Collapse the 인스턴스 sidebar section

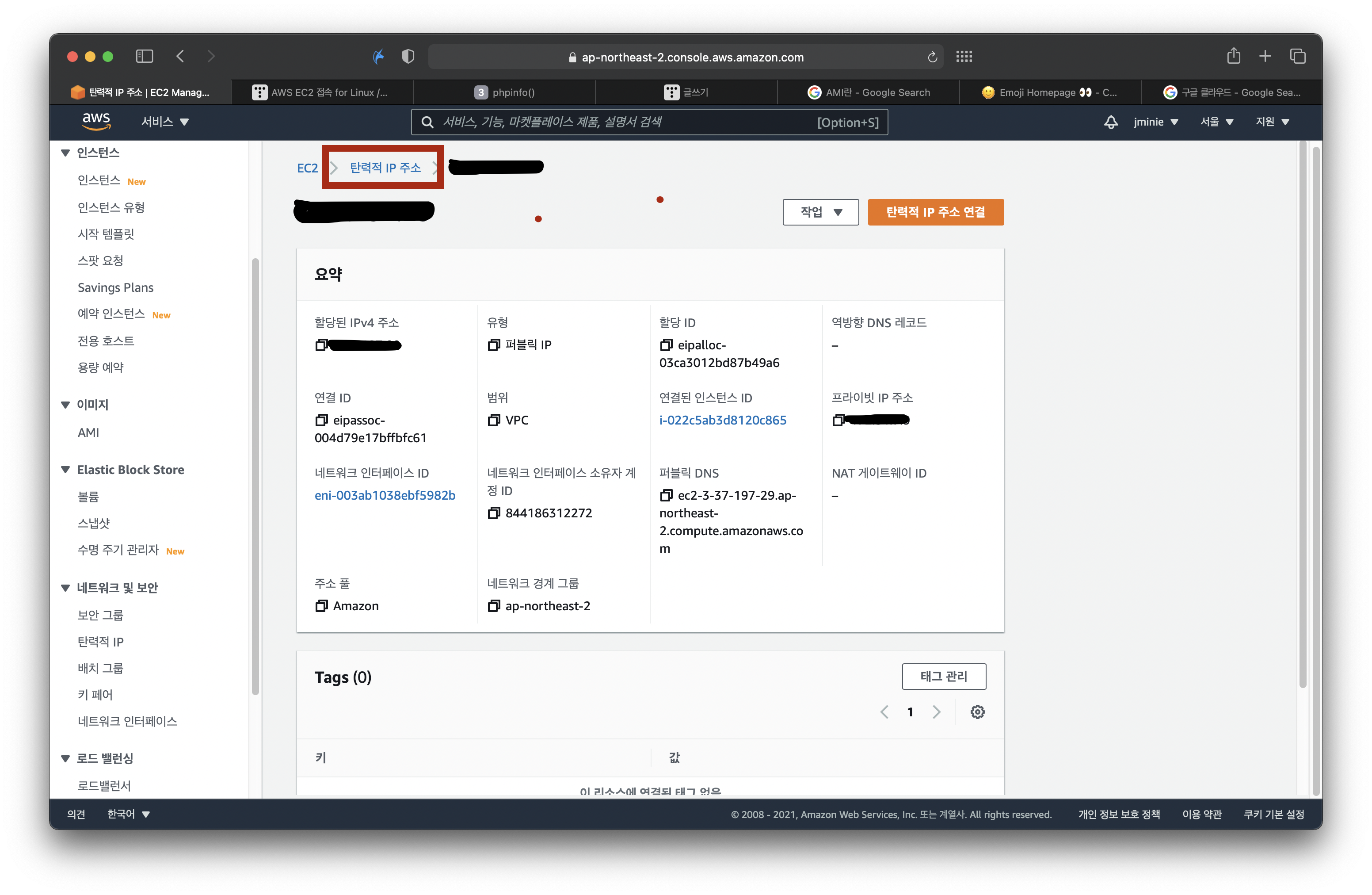coord(65,153)
